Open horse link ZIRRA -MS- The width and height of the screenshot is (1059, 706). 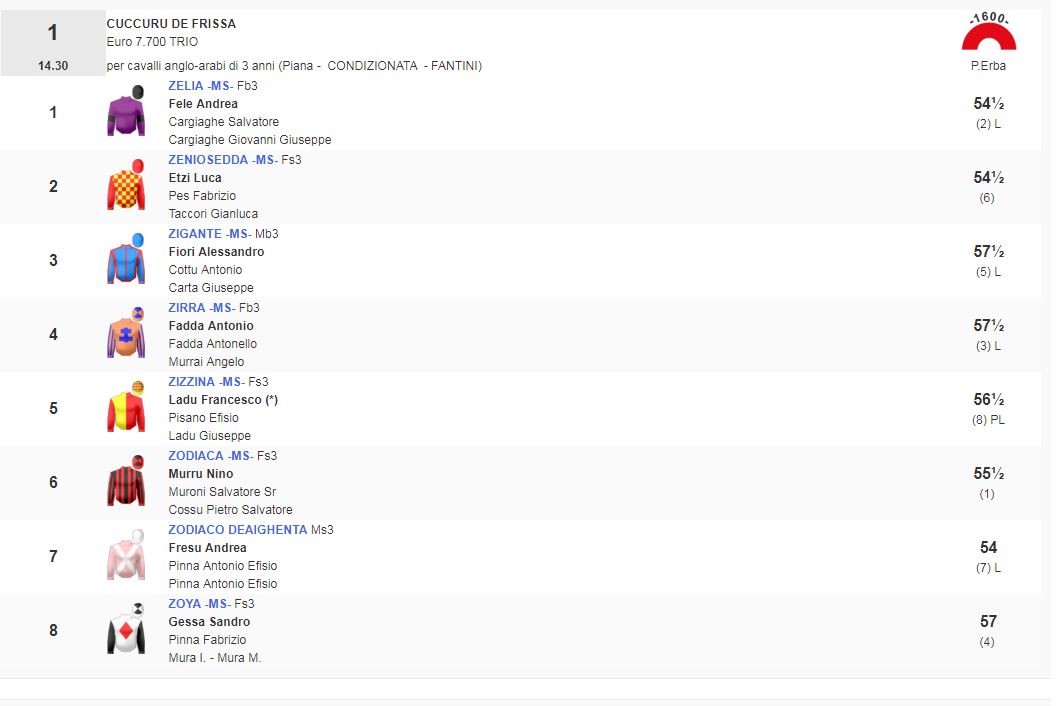click(x=200, y=308)
